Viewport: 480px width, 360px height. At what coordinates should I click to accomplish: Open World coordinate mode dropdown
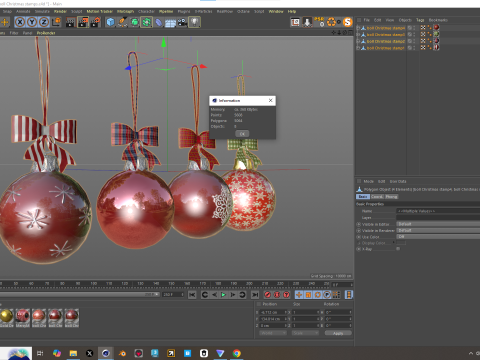point(273,333)
